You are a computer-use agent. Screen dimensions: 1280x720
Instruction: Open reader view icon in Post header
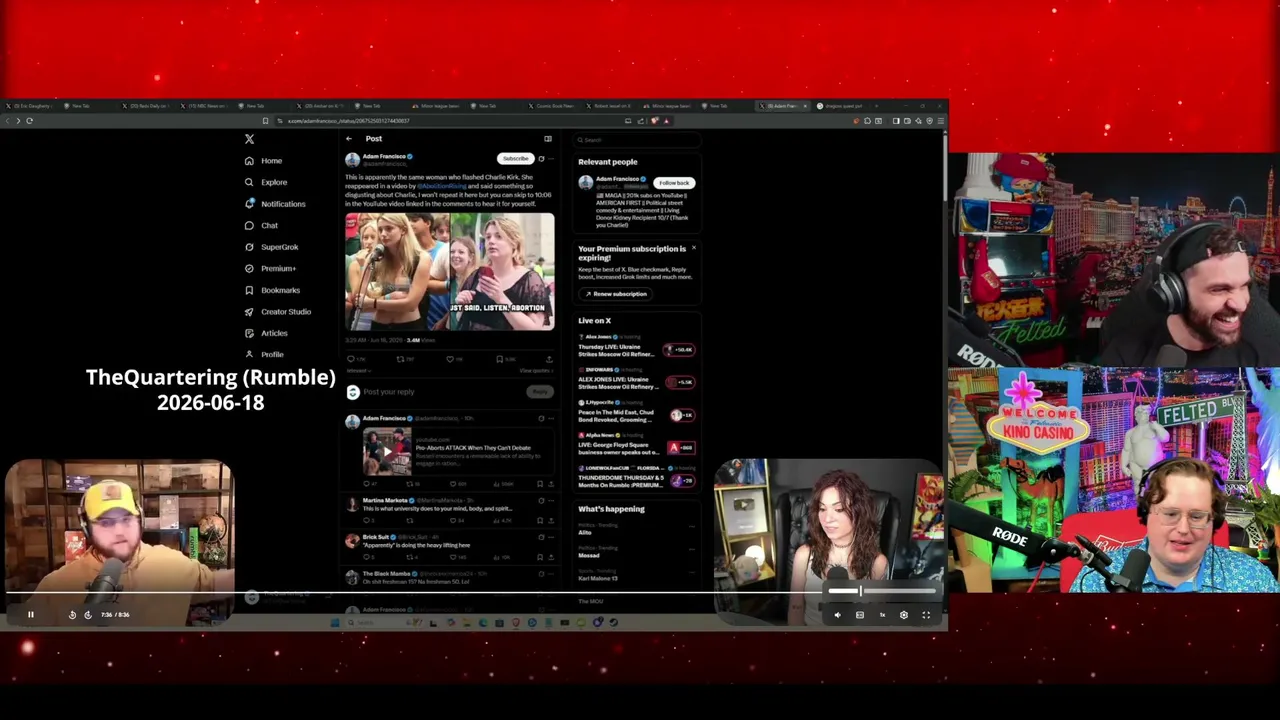pyautogui.click(x=548, y=139)
